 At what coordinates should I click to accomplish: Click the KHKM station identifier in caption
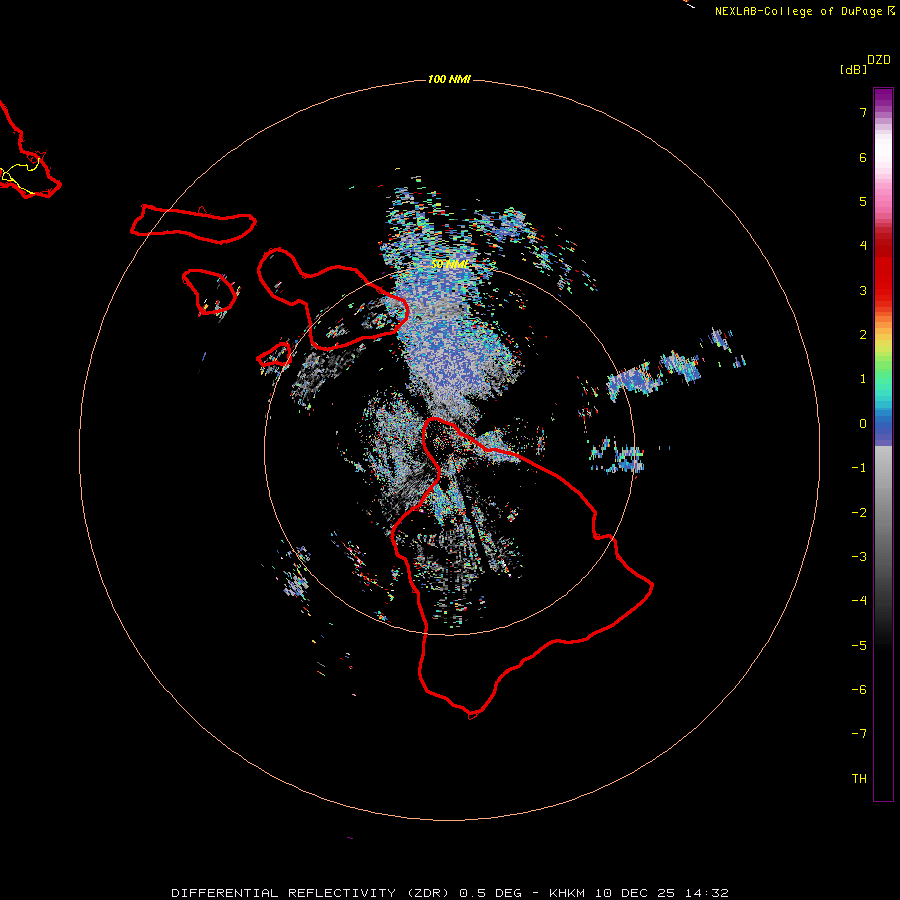pyautogui.click(x=567, y=893)
